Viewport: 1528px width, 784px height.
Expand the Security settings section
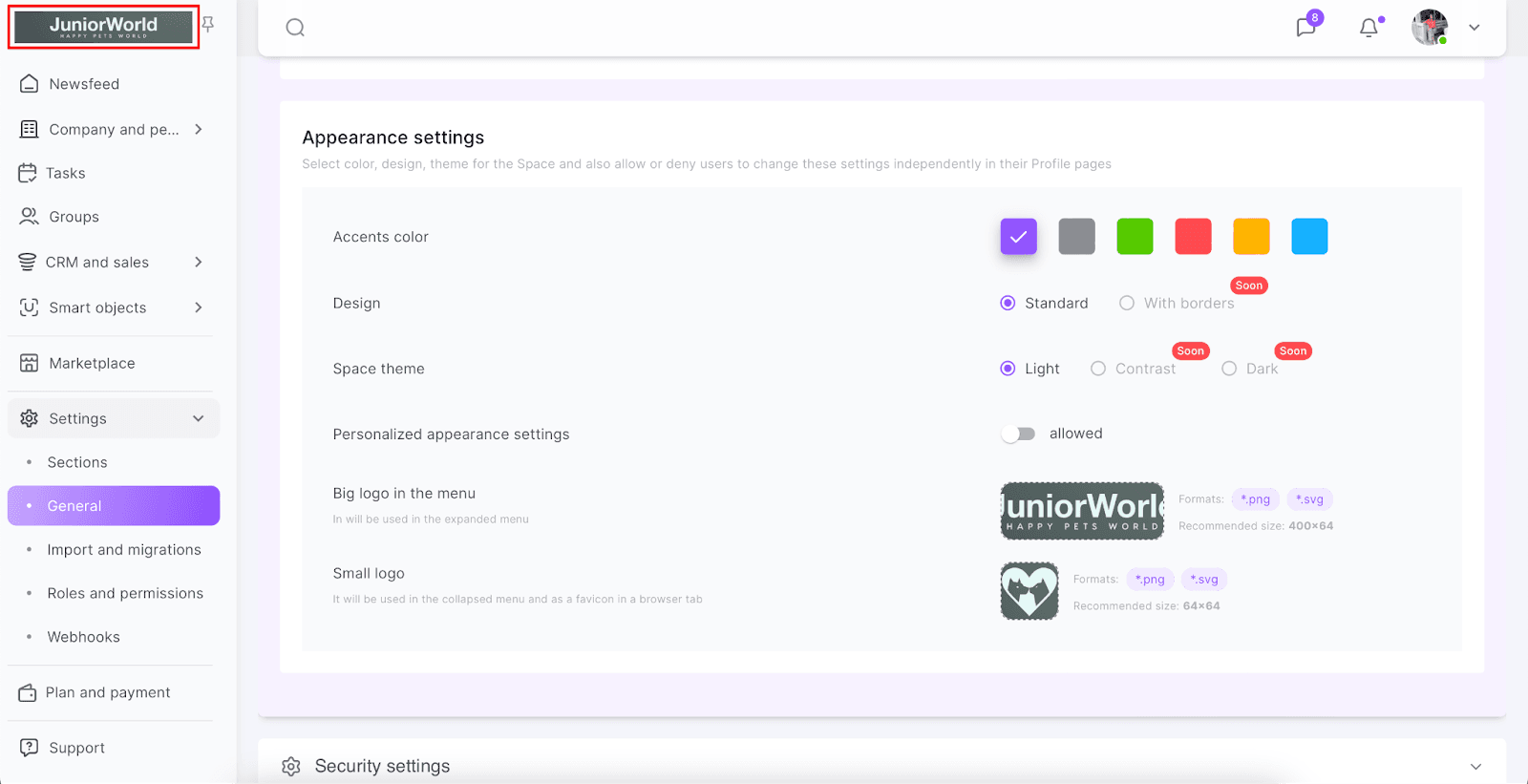click(1475, 766)
